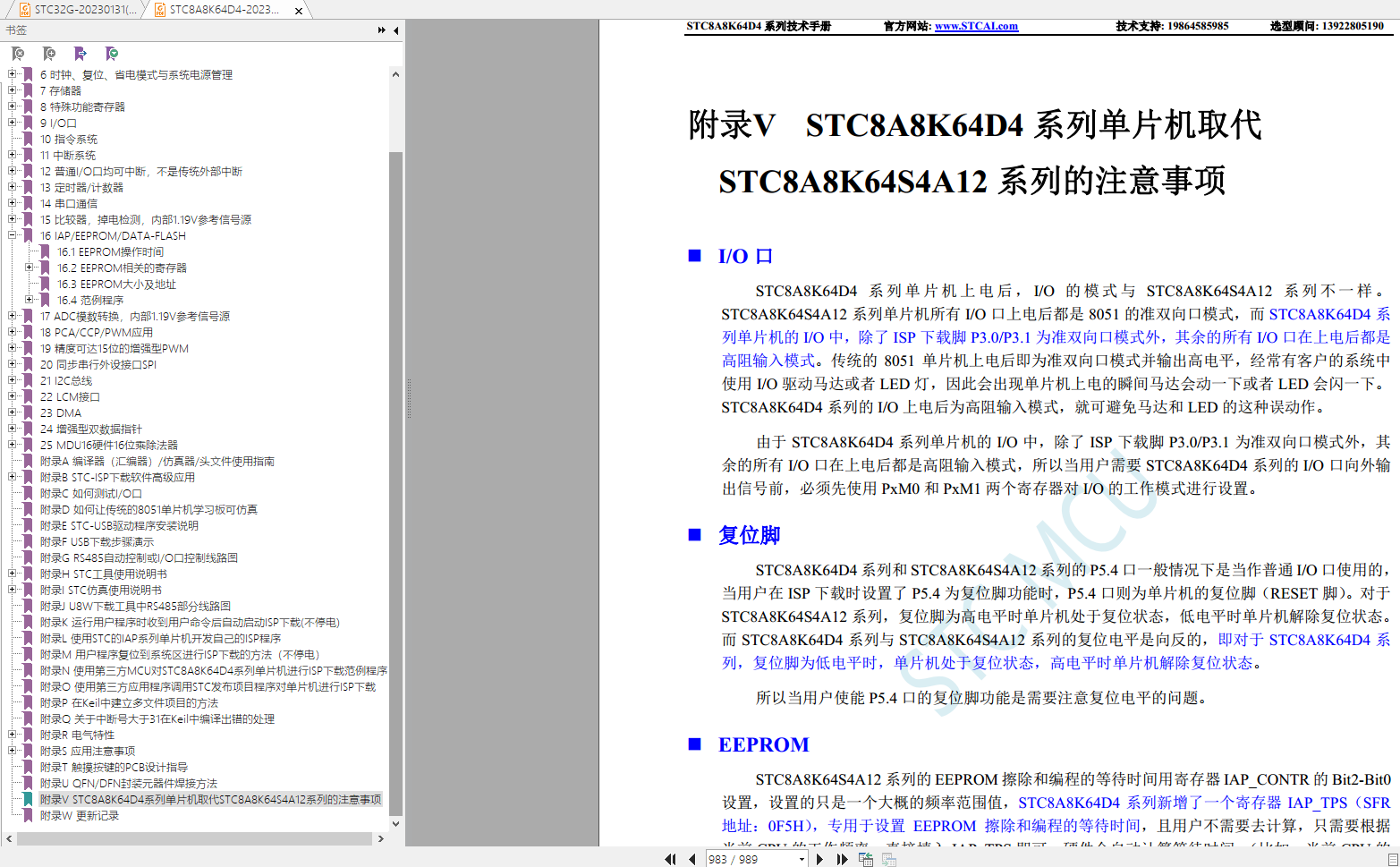1400x867 pixels.
Task: Click bookmark icon of 23 DMA entry
Action: [29, 412]
